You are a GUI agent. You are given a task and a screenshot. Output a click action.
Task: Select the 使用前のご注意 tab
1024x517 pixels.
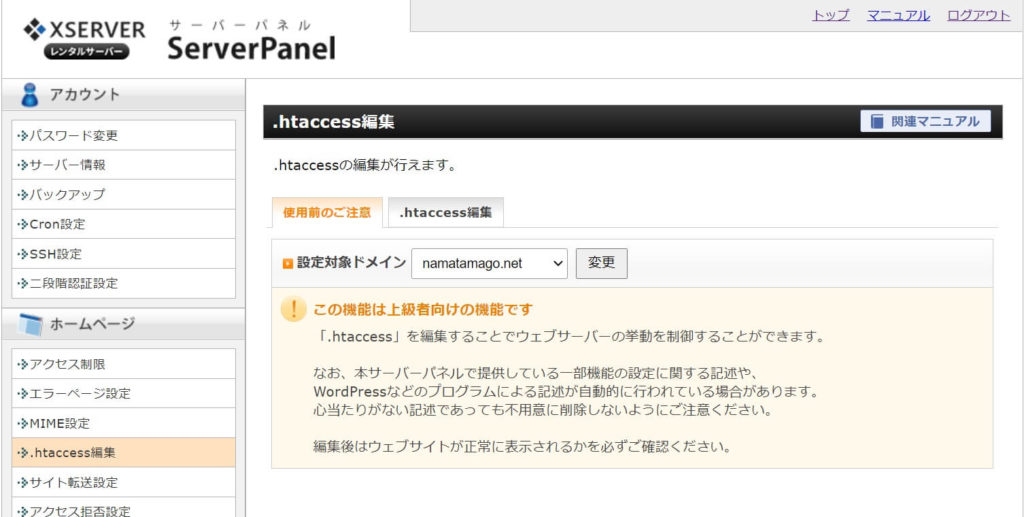(x=327, y=213)
